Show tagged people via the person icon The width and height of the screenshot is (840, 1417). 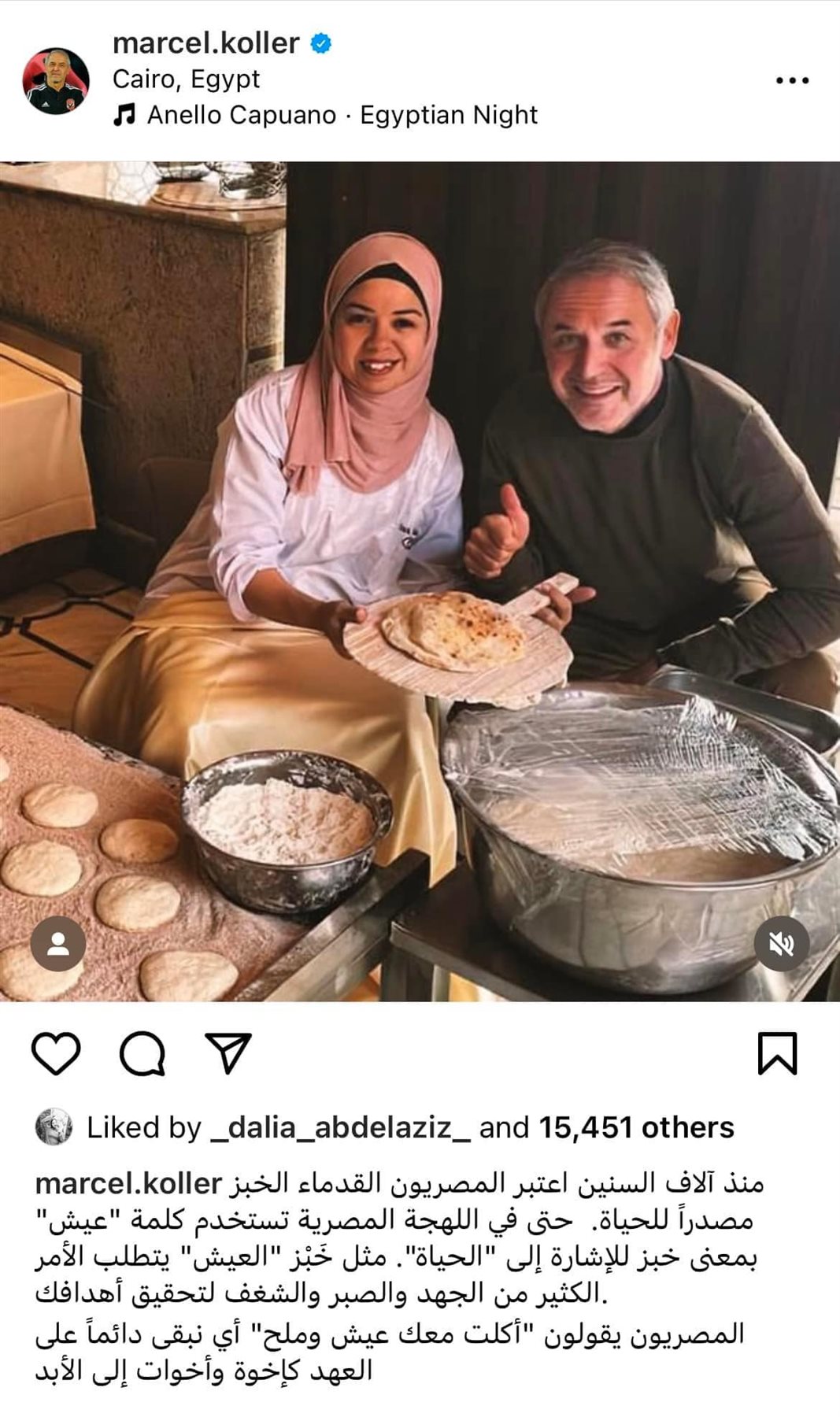pyautogui.click(x=58, y=943)
